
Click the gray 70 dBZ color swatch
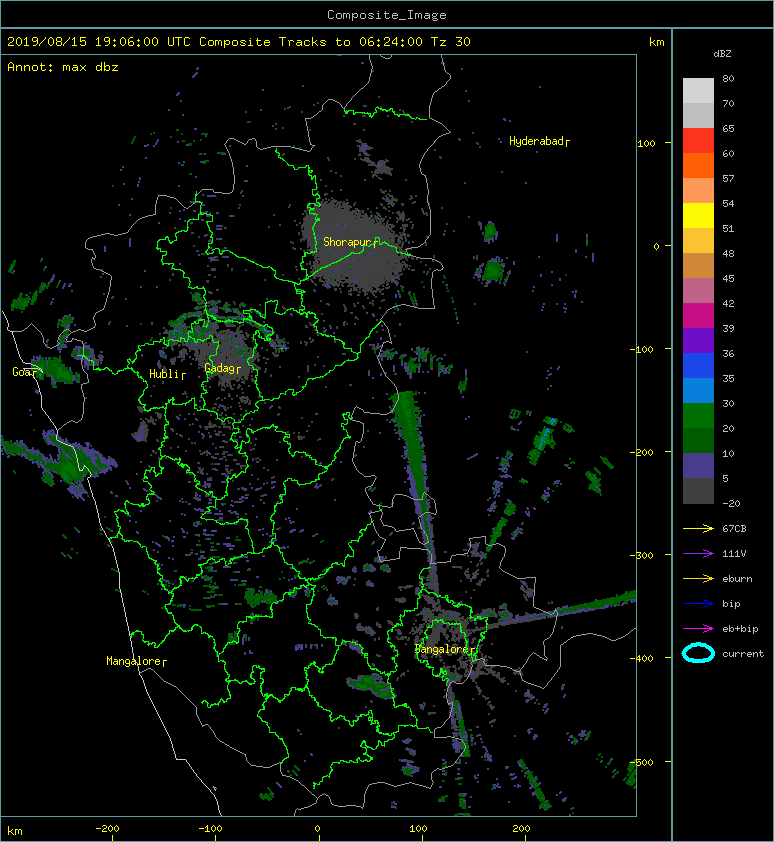pos(698,115)
